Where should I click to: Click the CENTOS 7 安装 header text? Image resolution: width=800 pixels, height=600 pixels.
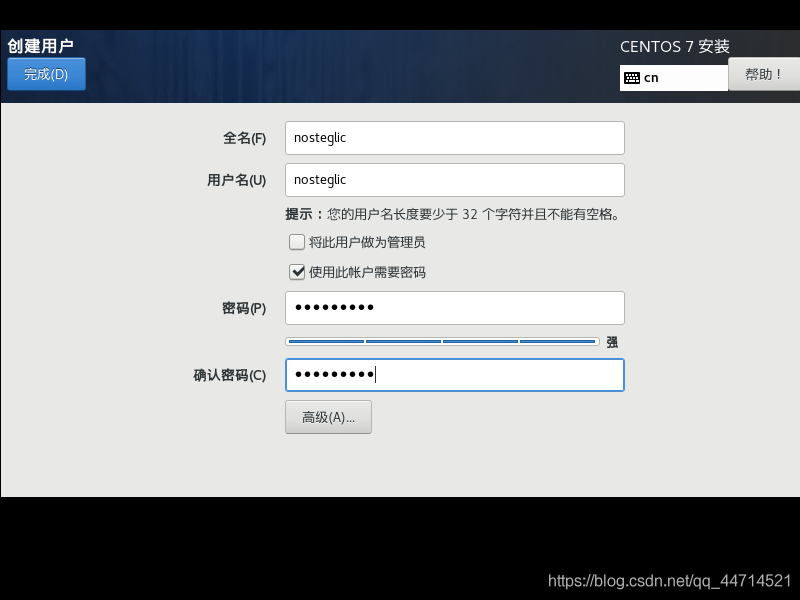[674, 46]
